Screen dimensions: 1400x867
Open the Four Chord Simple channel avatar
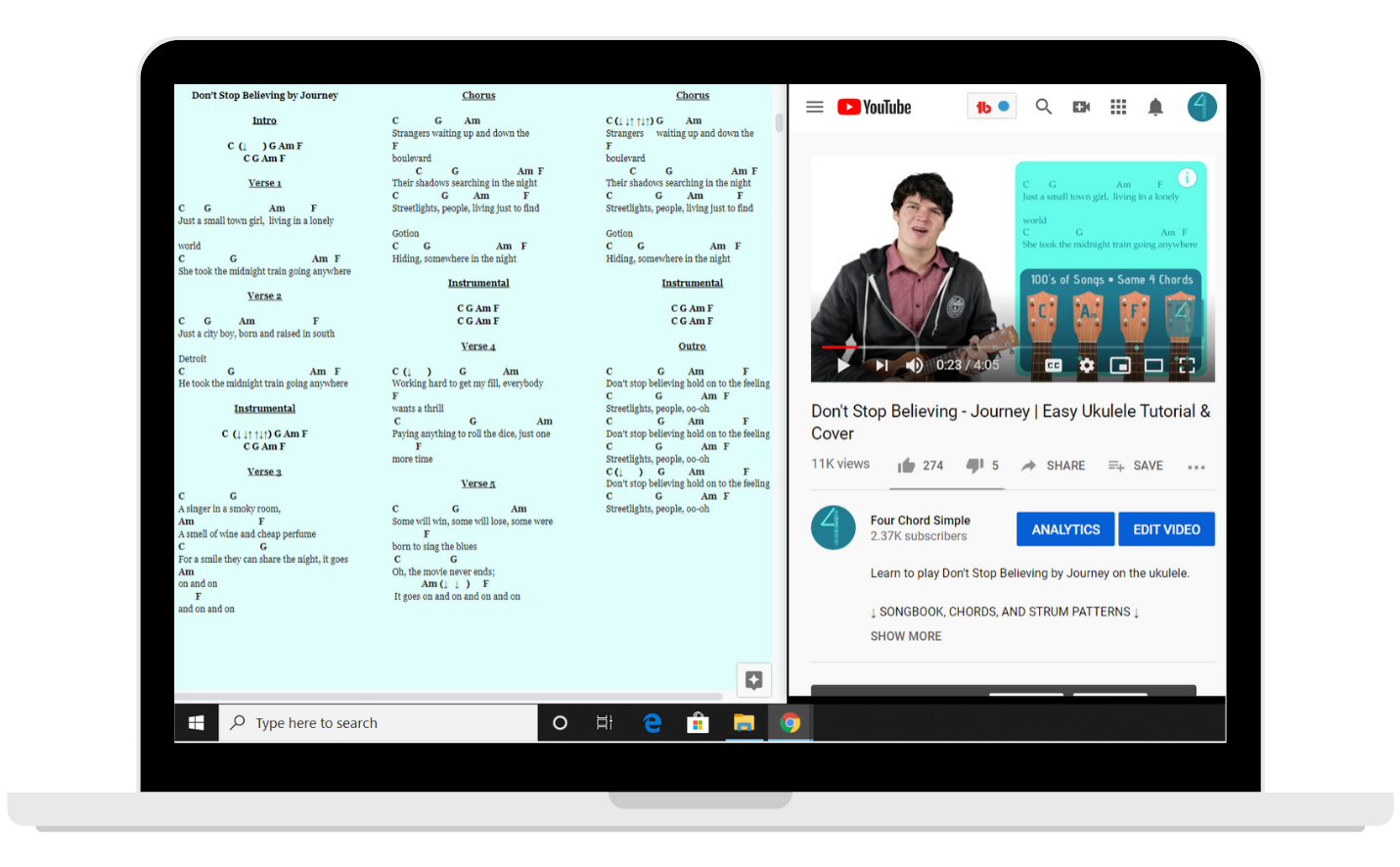pos(834,527)
